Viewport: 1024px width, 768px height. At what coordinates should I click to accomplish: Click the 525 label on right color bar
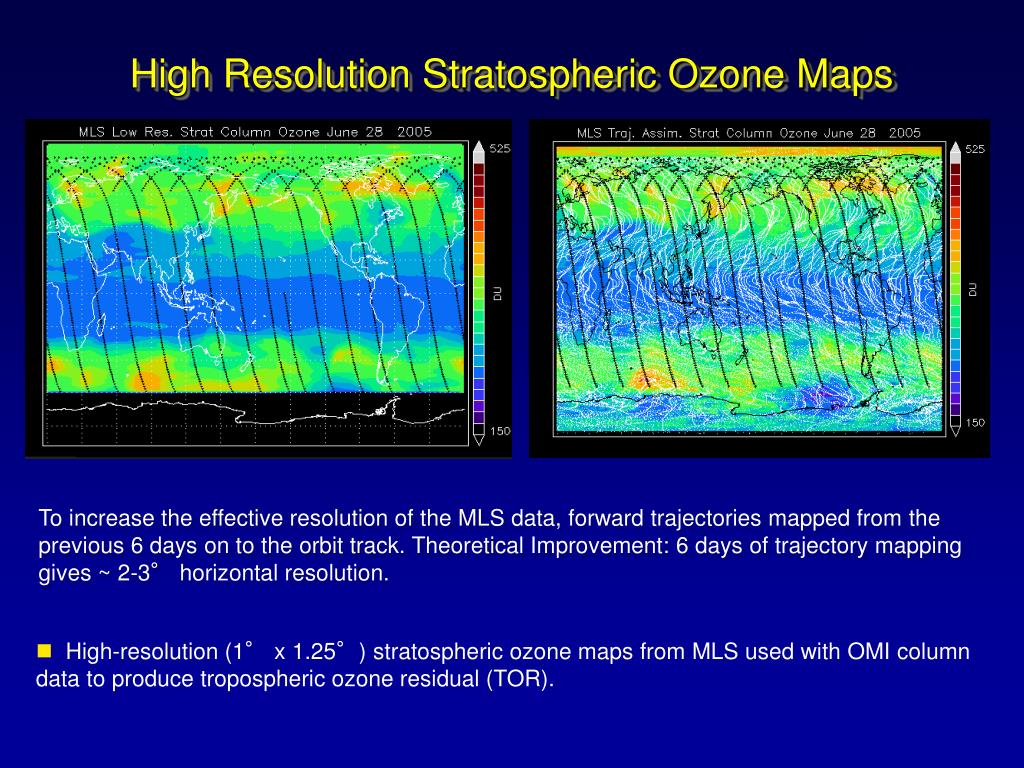point(974,149)
